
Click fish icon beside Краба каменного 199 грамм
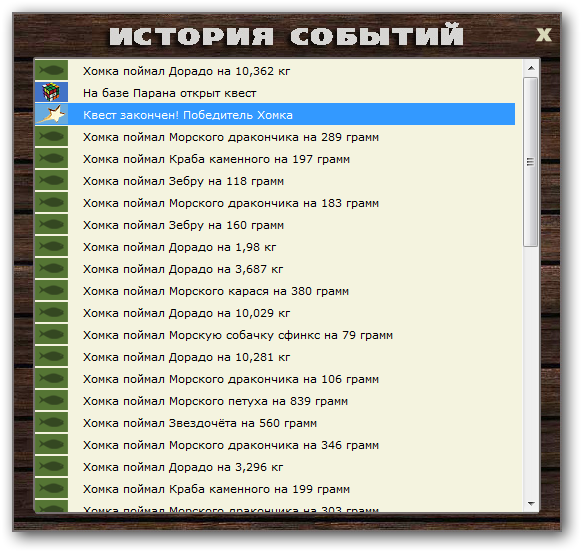tap(52, 488)
